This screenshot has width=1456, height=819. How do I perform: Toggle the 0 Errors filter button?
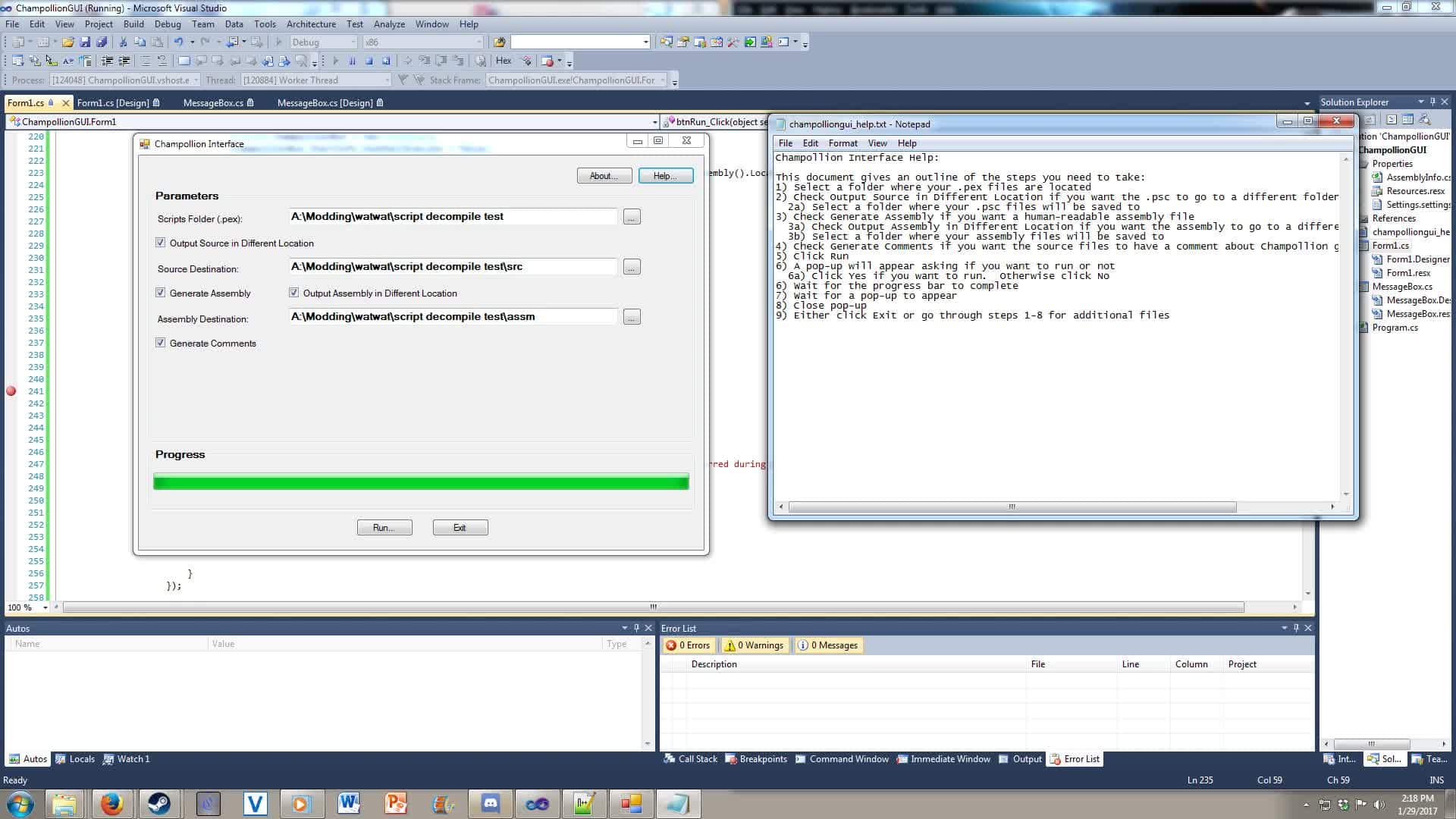[688, 645]
